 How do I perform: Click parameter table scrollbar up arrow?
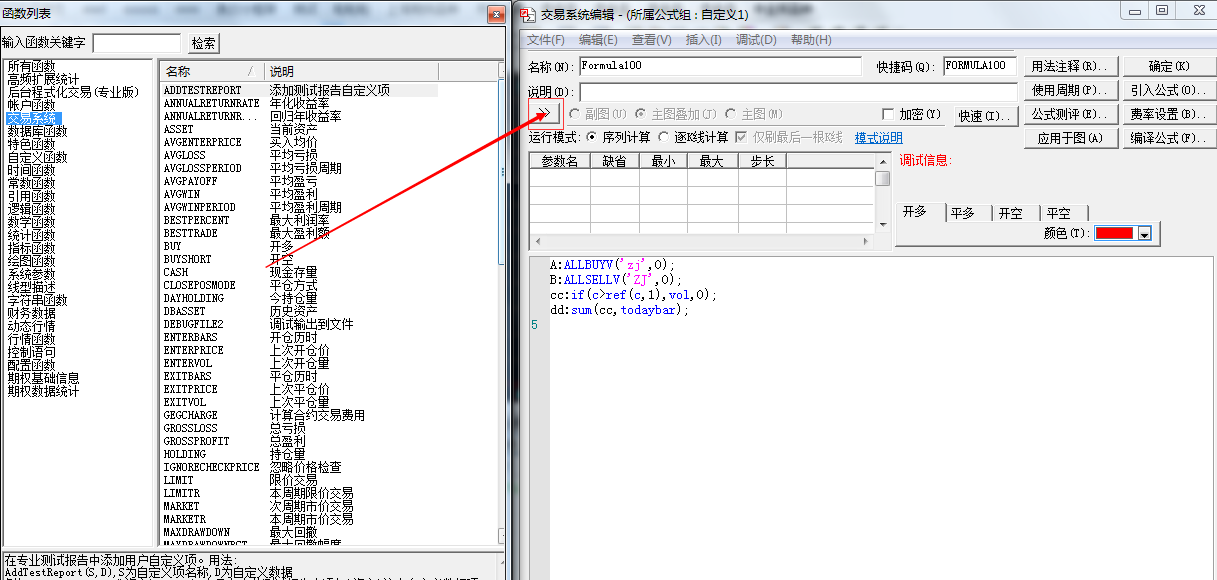tap(883, 160)
